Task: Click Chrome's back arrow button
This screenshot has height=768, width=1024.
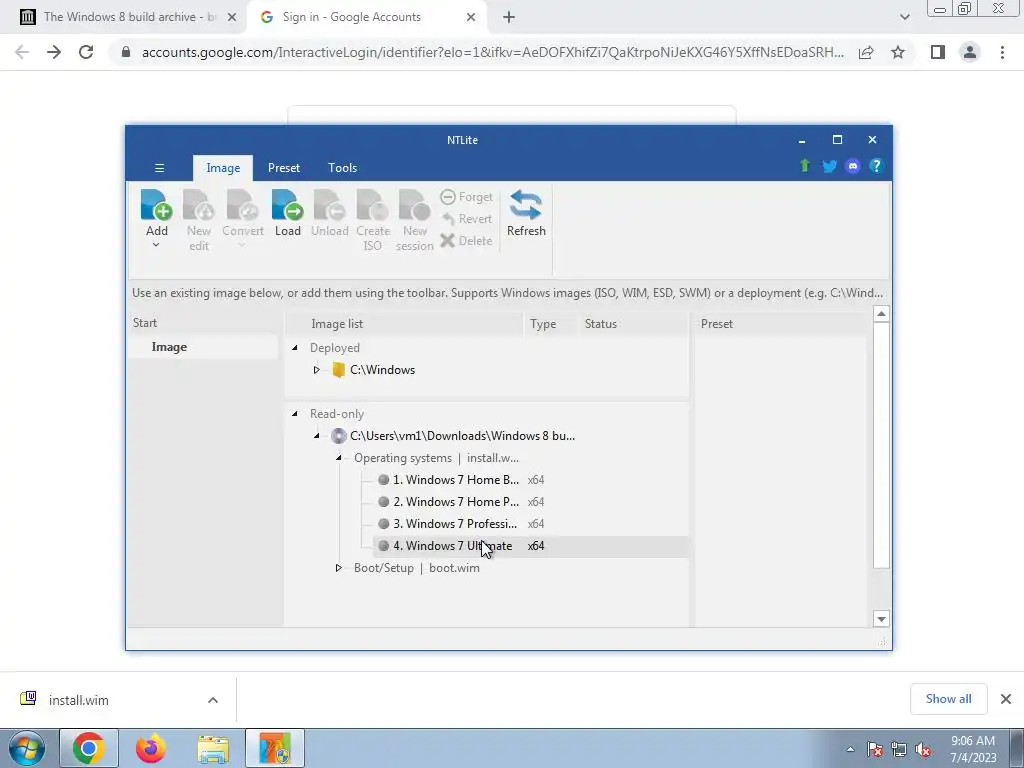Action: click(x=22, y=52)
